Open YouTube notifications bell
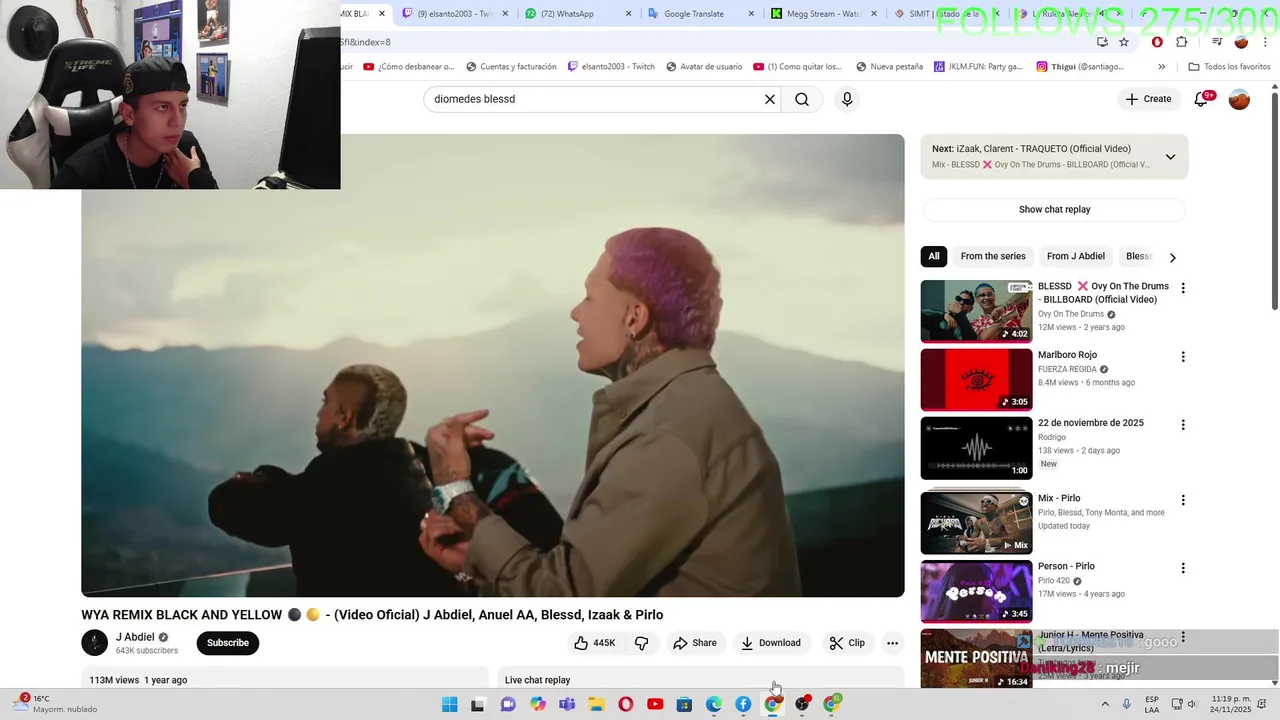The height and width of the screenshot is (720, 1280). (x=1202, y=99)
